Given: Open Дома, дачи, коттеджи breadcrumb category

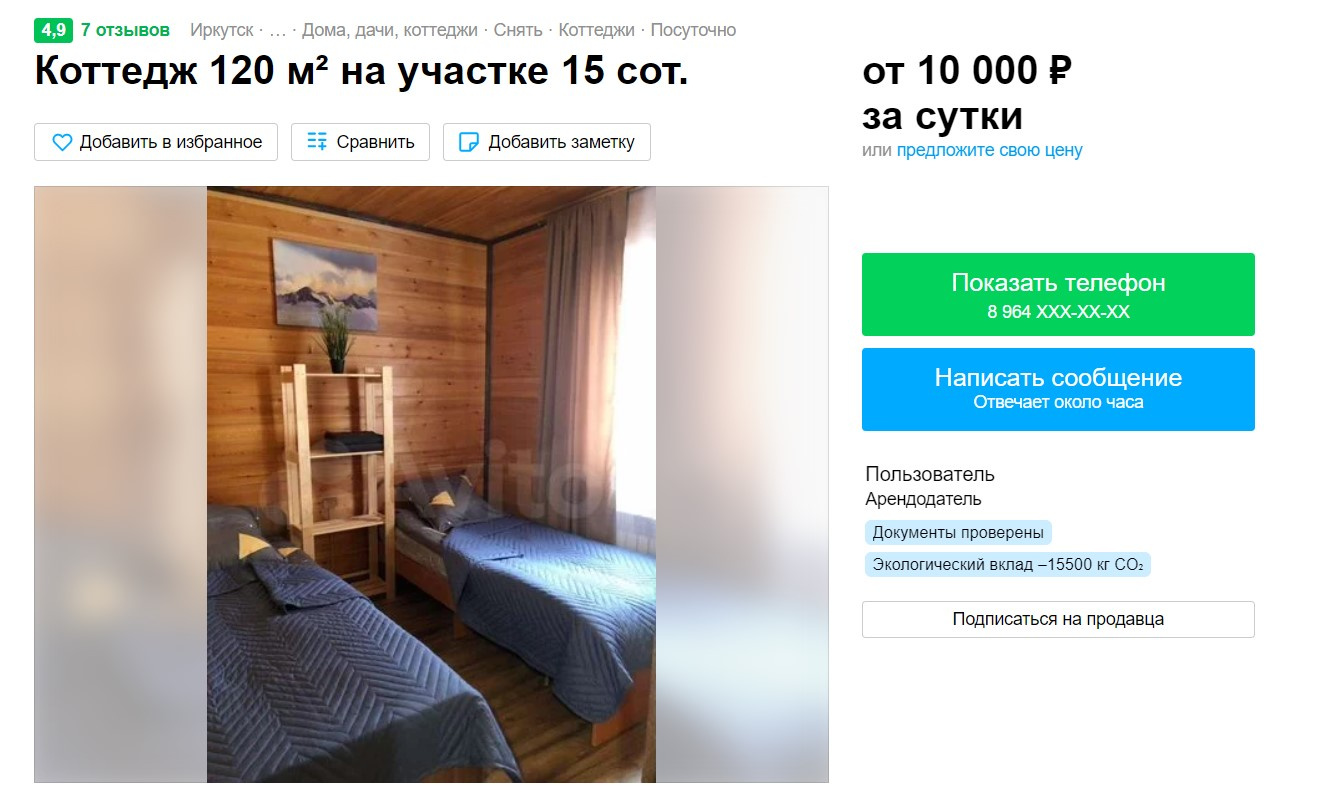Looking at the screenshot, I should coord(390,30).
